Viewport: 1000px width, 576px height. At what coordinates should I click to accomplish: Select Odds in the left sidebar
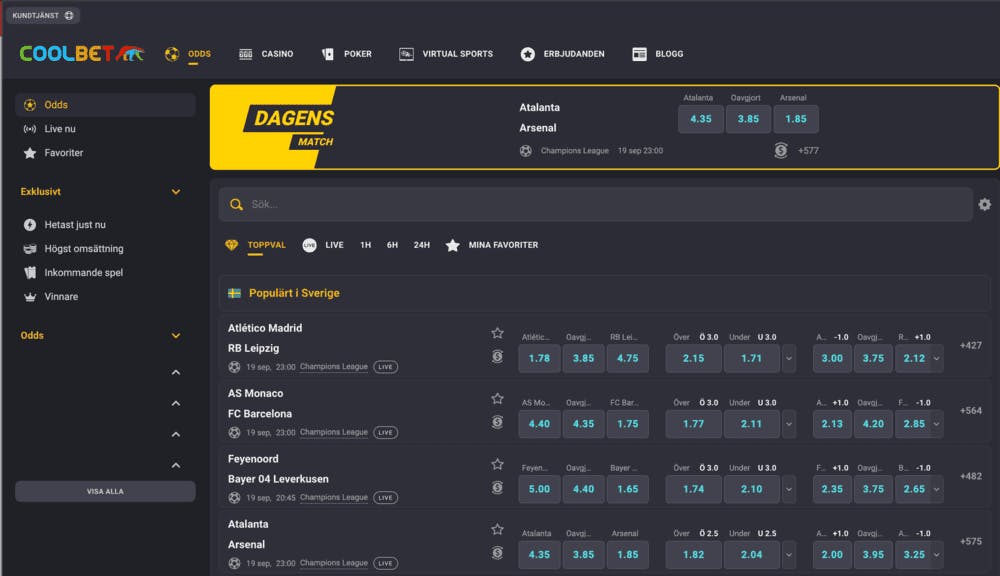(105, 105)
